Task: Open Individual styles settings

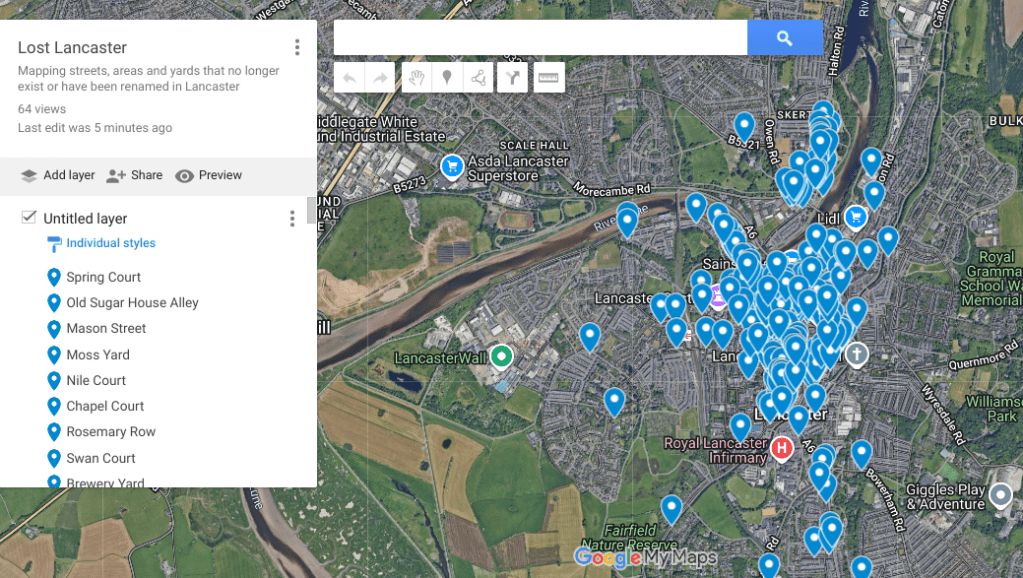Action: tap(110, 243)
